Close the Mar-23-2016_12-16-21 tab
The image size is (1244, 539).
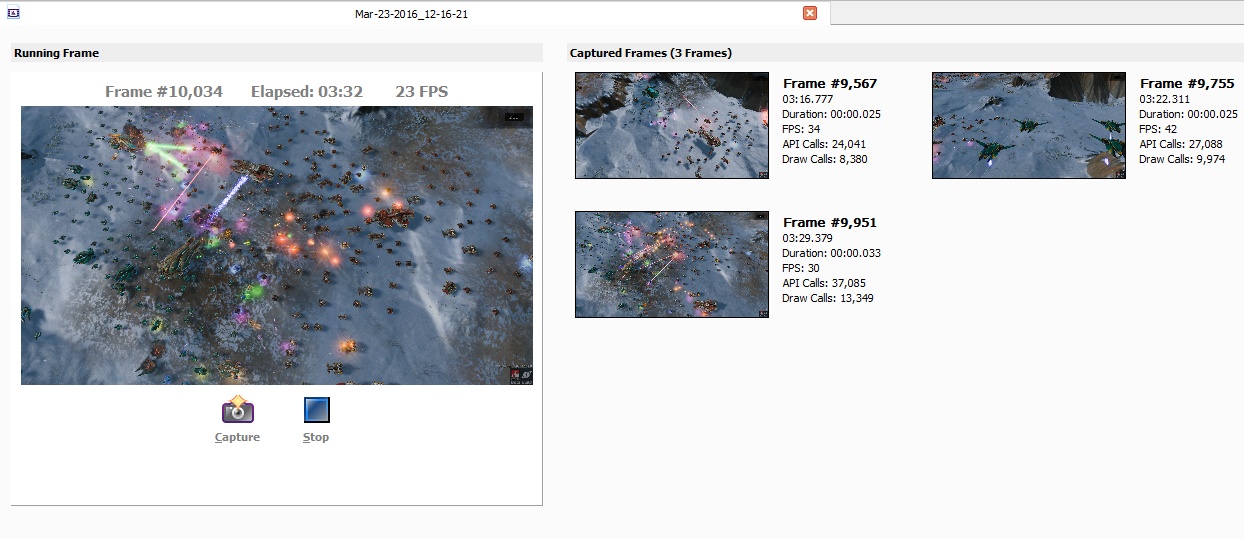pos(810,13)
